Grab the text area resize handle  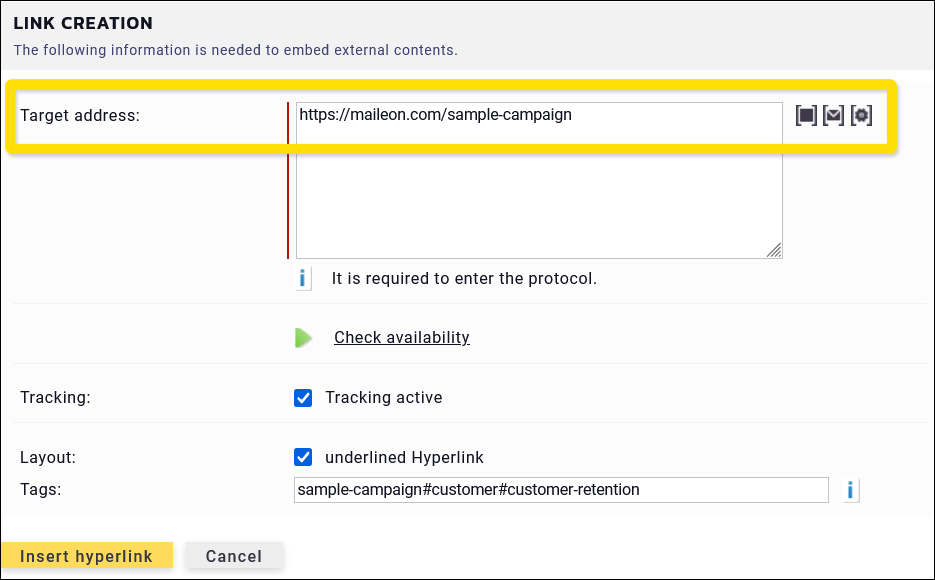(774, 251)
